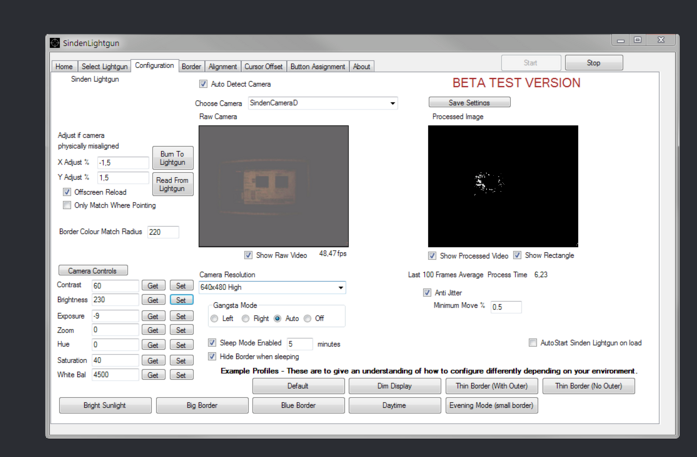Toggle Anti Jitter checkbox
This screenshot has height=457, width=697.
(427, 293)
